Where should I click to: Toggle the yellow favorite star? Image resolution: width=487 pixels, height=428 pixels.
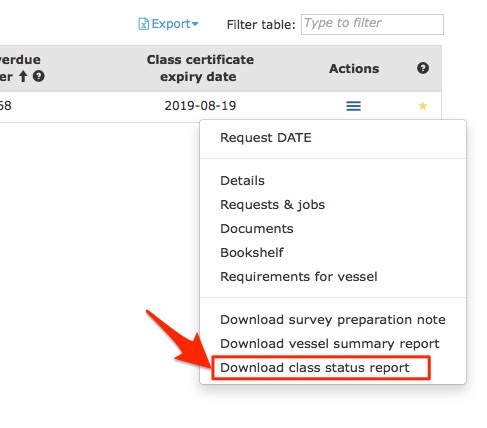(x=423, y=106)
